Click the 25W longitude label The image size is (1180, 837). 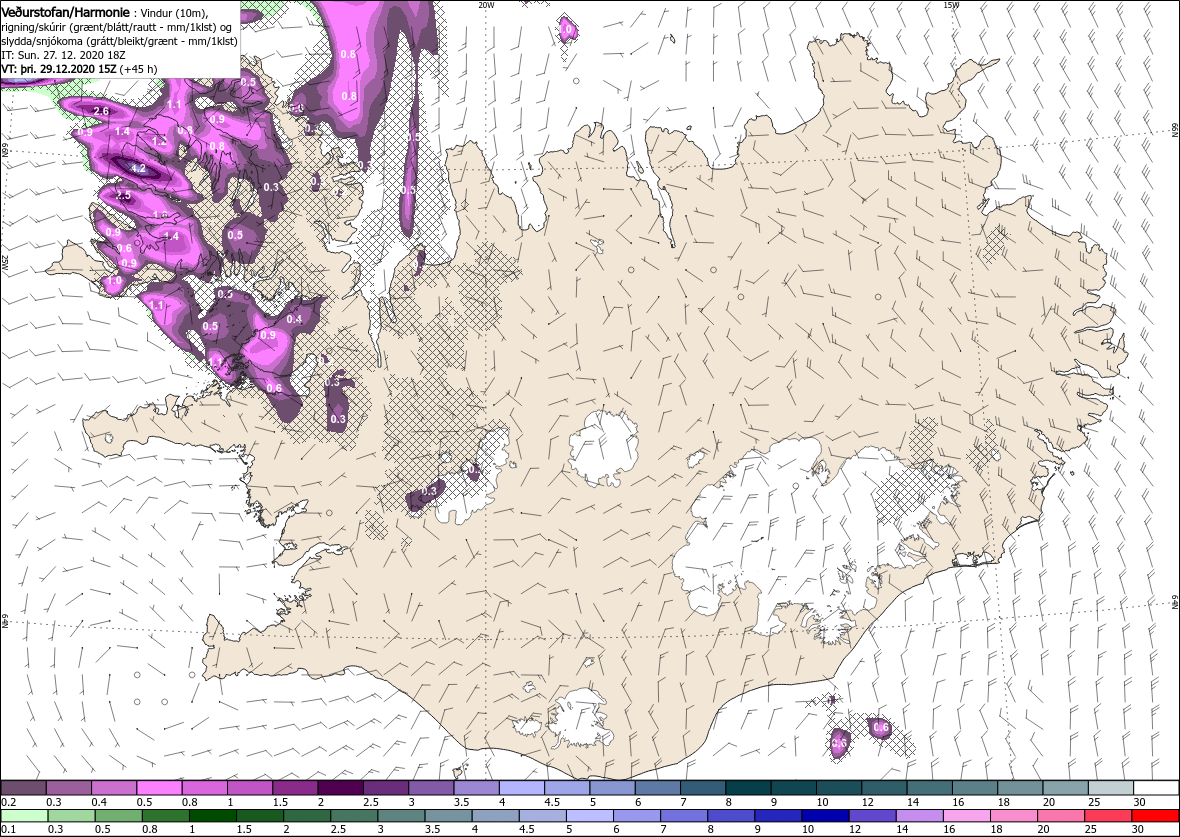pyautogui.click(x=5, y=263)
